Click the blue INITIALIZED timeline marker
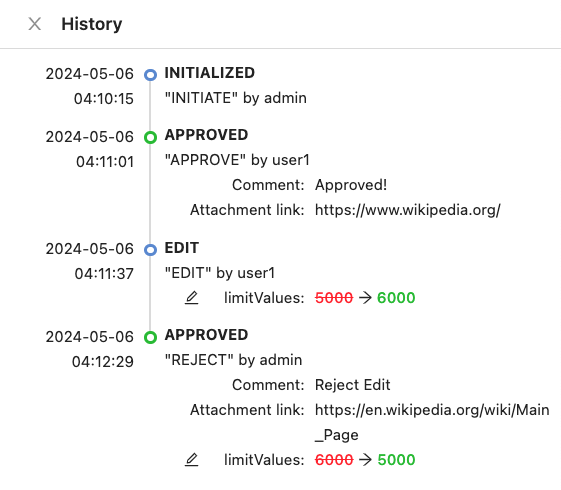Screen dimensions: 561x490 [x=150, y=75]
